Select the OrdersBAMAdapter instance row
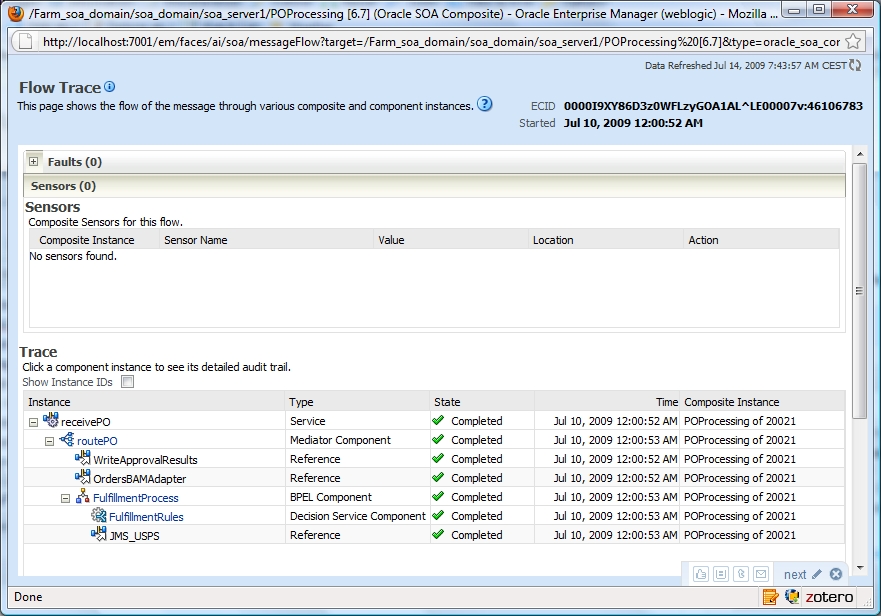Screen dimensions: 881x616 click(x=434, y=478)
